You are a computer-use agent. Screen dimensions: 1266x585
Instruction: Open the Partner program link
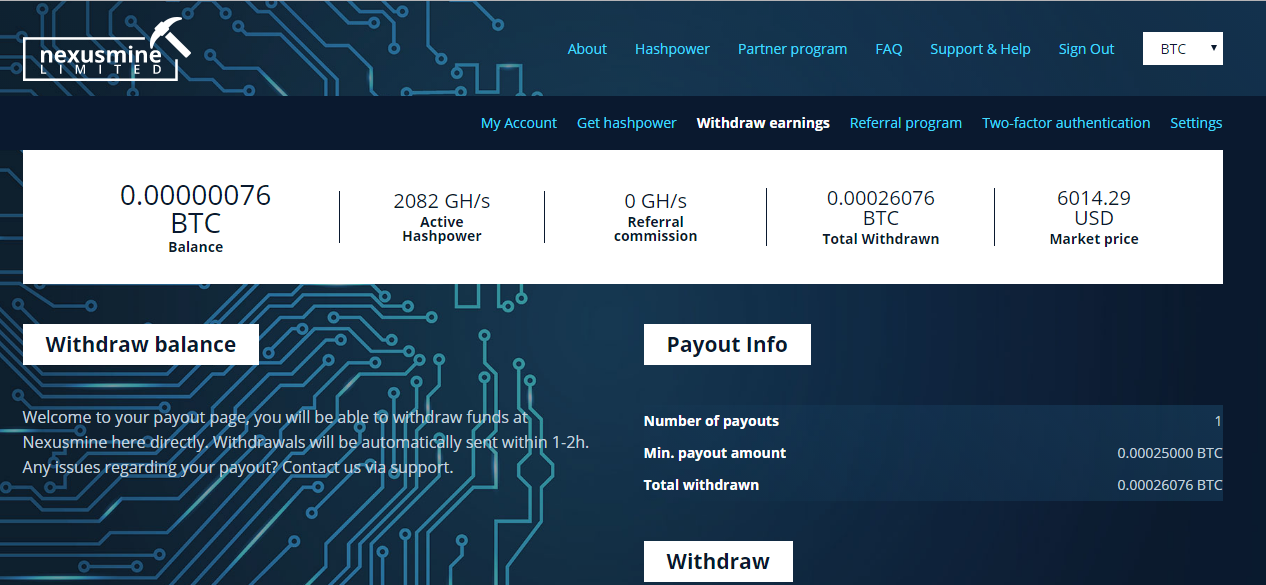(x=792, y=49)
